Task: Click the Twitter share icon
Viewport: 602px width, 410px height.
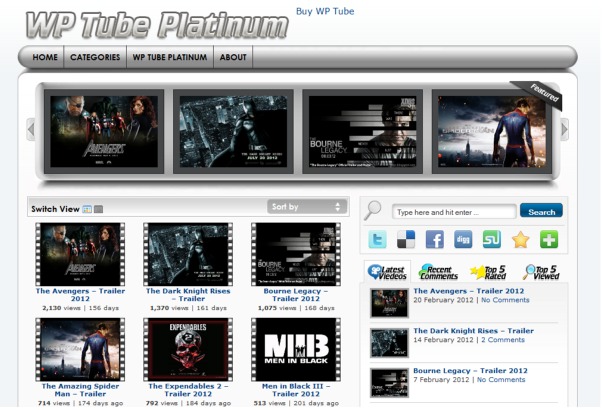Action: pos(378,240)
